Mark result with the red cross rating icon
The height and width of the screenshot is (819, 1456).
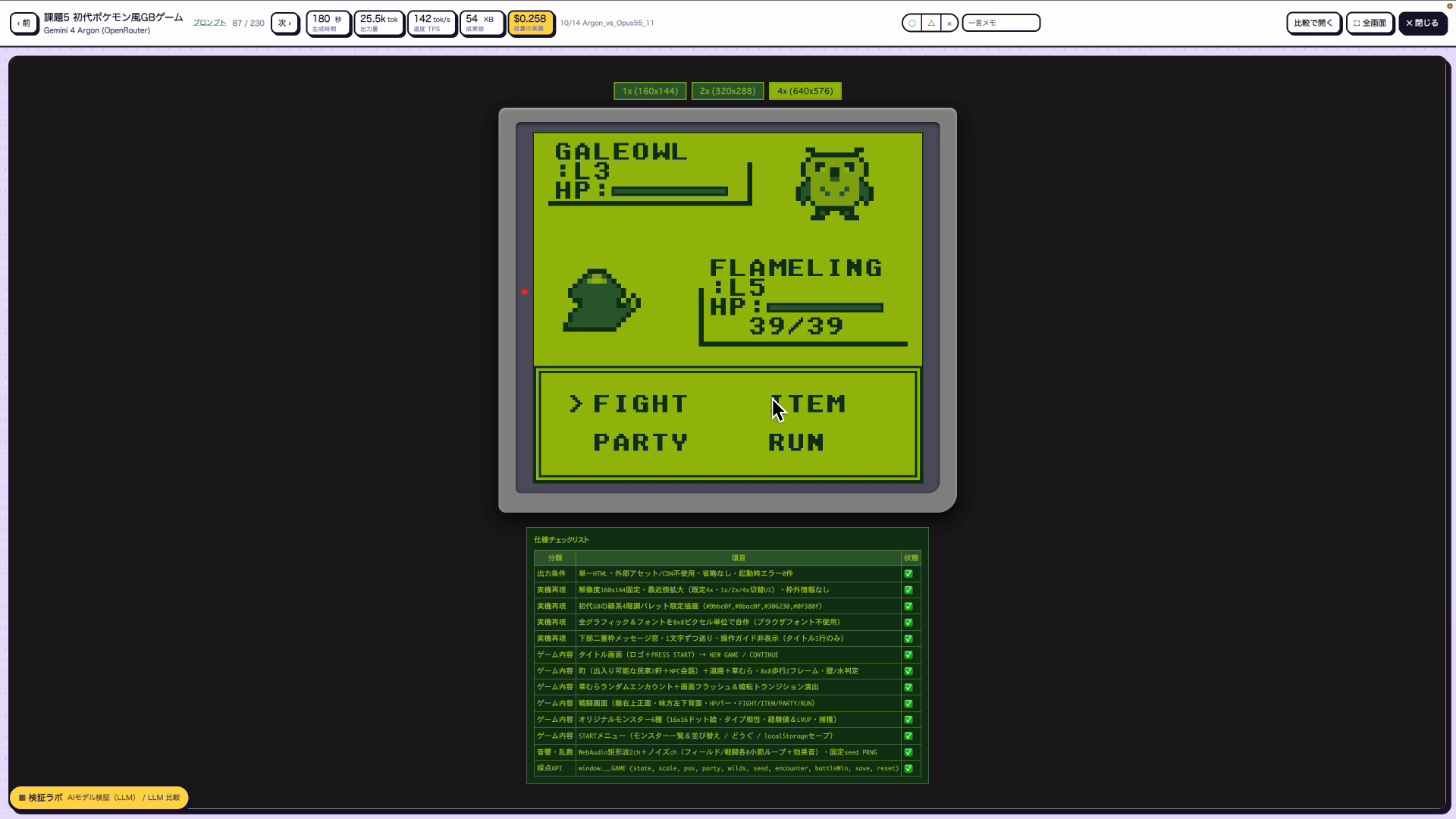click(x=949, y=23)
